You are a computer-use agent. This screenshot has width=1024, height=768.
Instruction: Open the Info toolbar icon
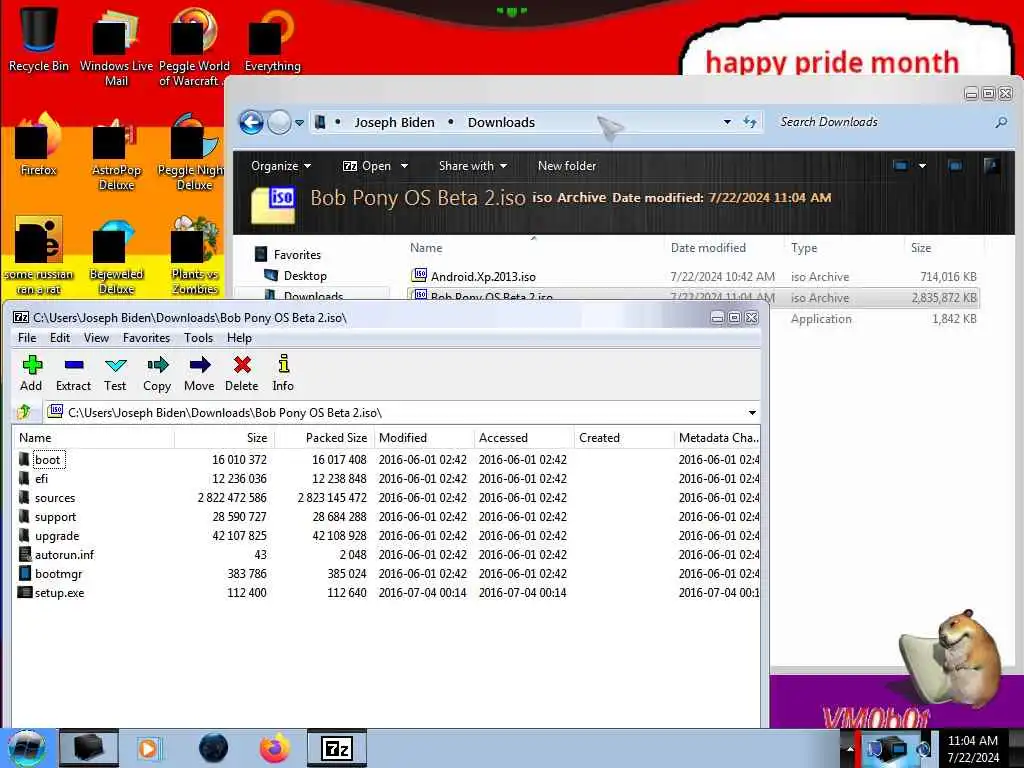pos(283,373)
